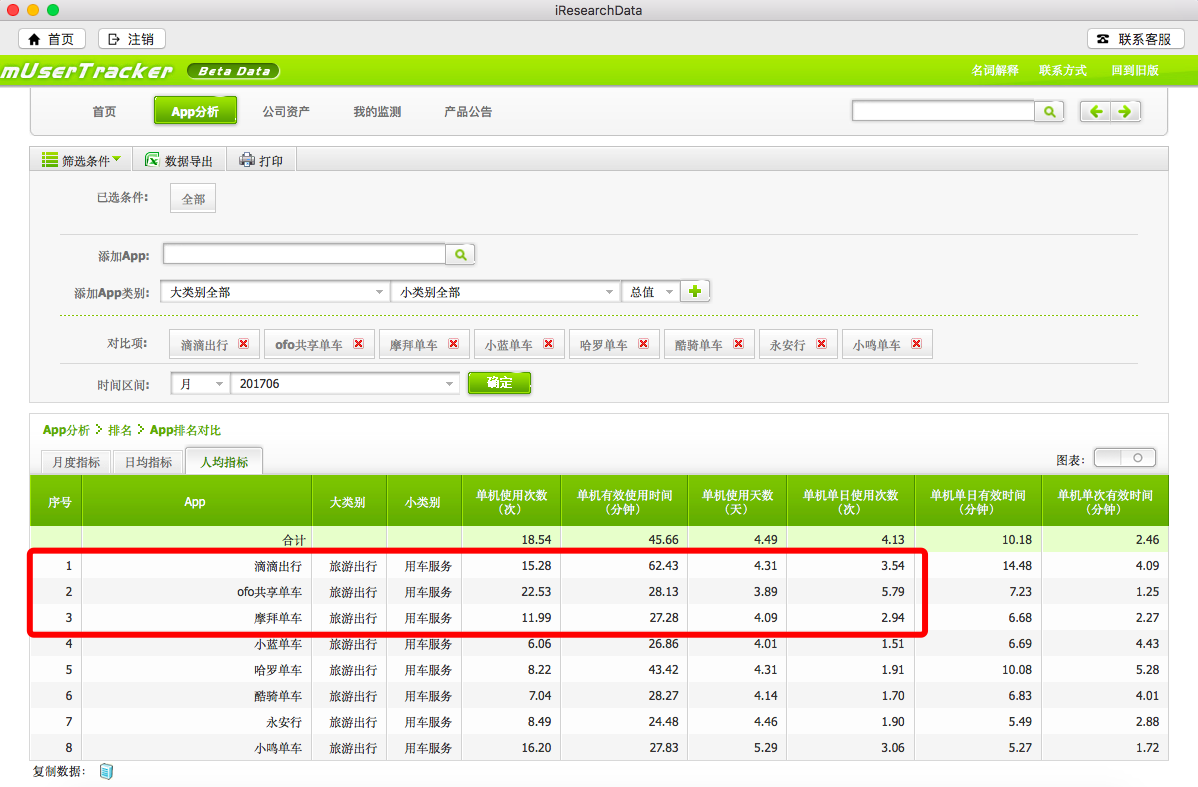
Task: Click the ofo共享单车 table row name
Action: coord(270,592)
